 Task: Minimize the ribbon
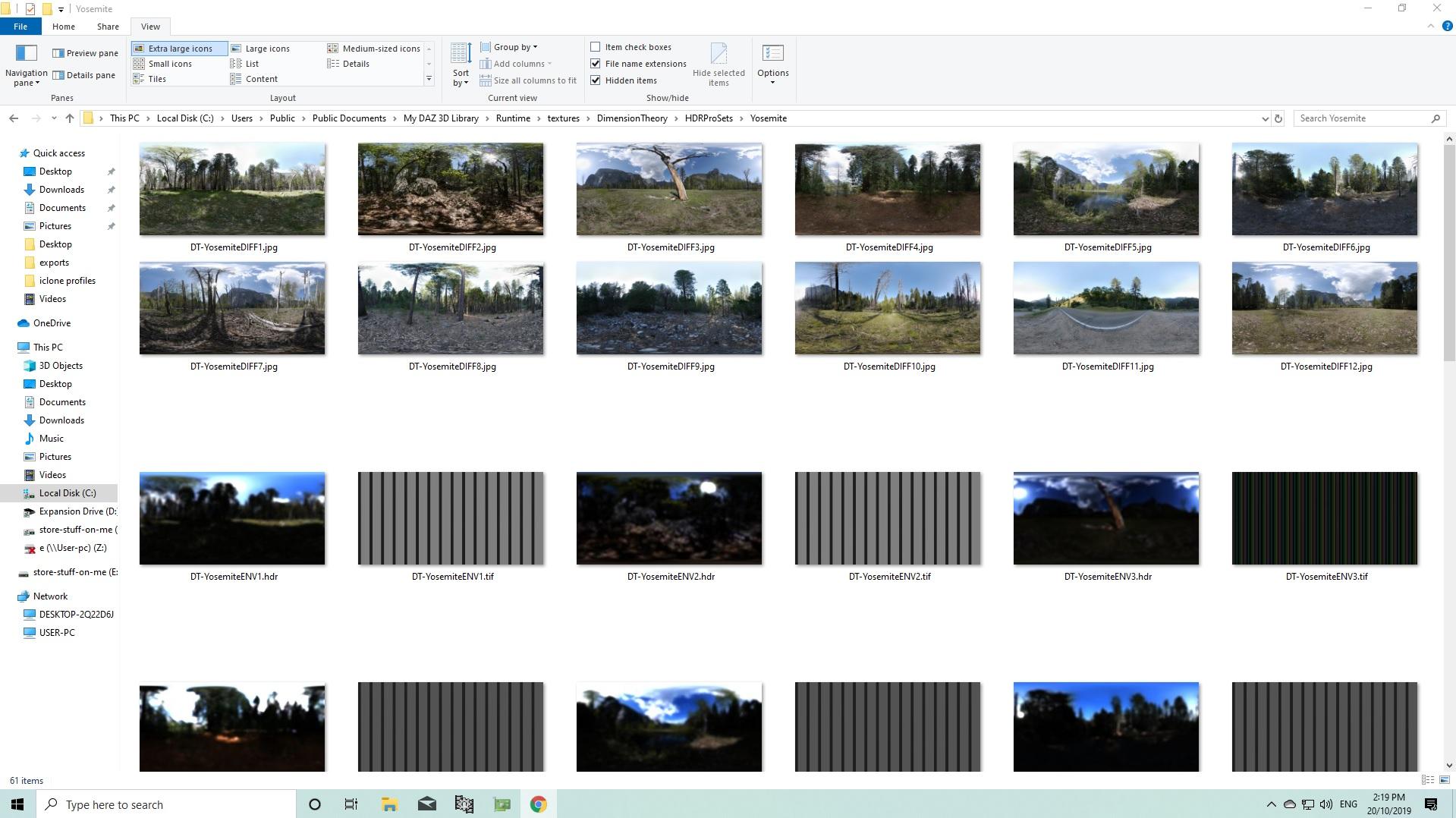[x=1431, y=27]
